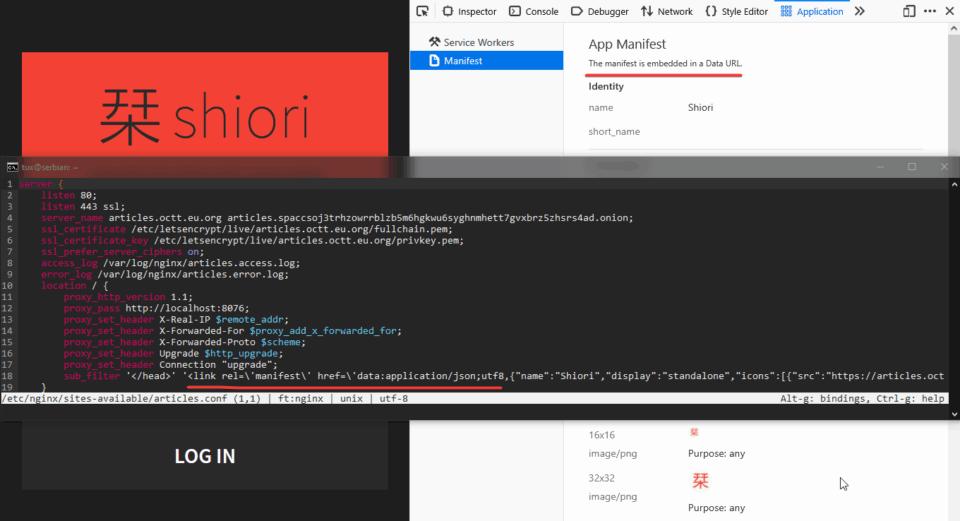Click the ssl_certificate_key privkey.pem line
The image size is (960, 521).
[252, 241]
